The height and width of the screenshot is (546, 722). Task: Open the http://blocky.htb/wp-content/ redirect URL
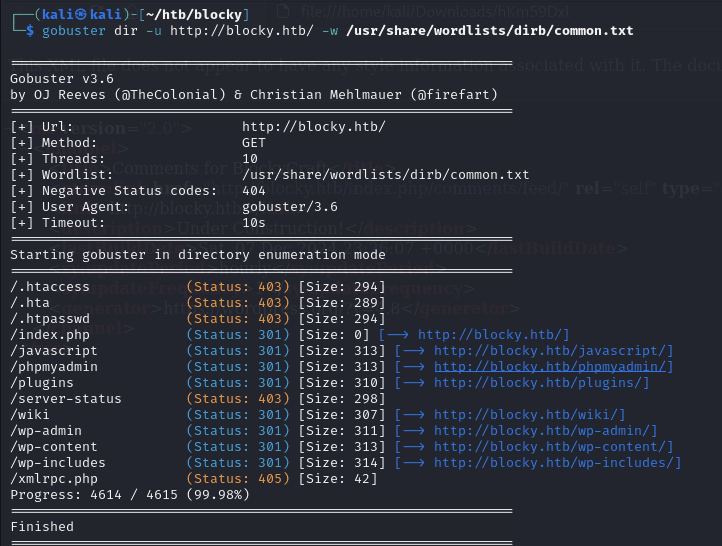coord(553,447)
